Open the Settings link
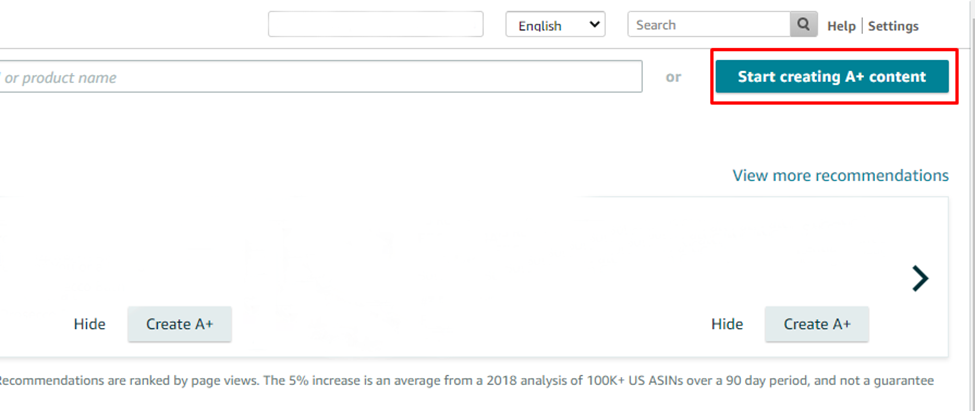Viewport: 975px width, 411px height. coord(893,26)
